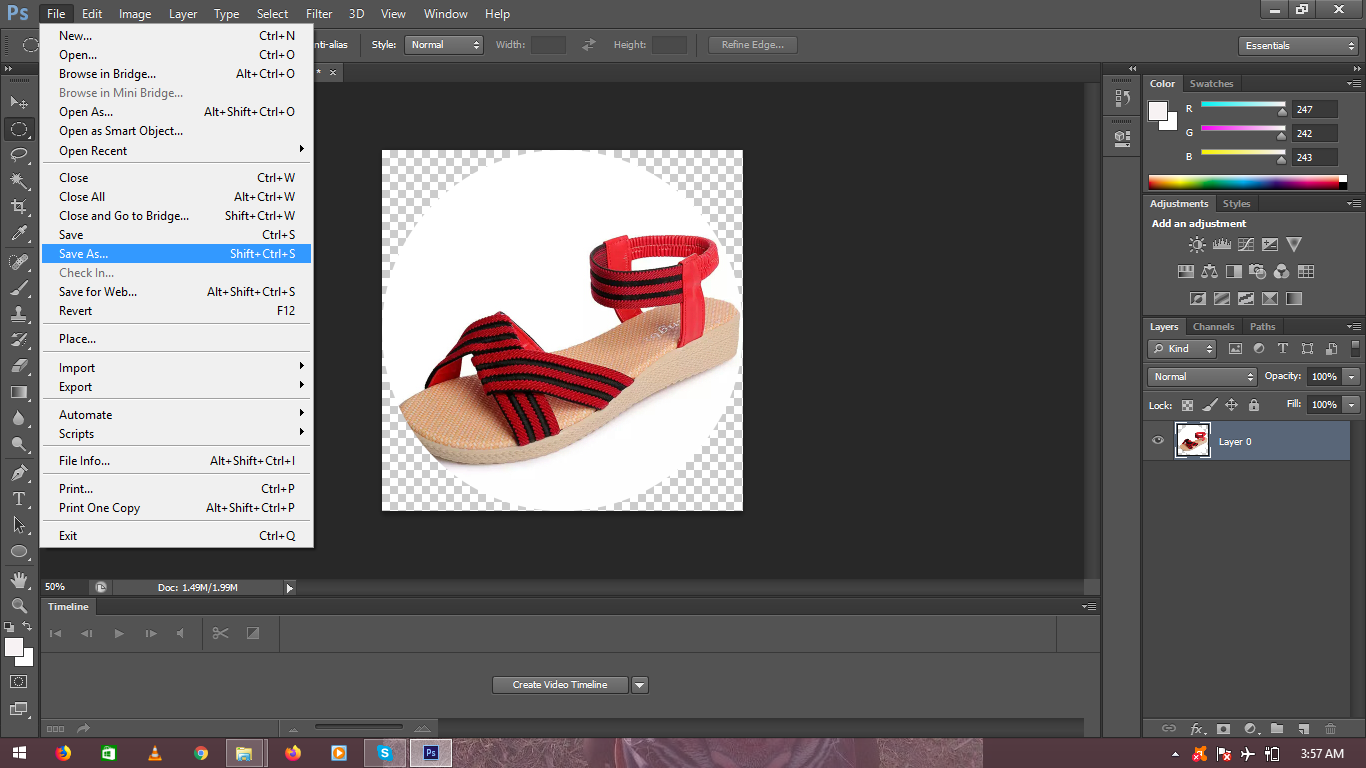Viewport: 1366px width, 768px height.
Task: Click the Paths tab
Action: (1263, 327)
